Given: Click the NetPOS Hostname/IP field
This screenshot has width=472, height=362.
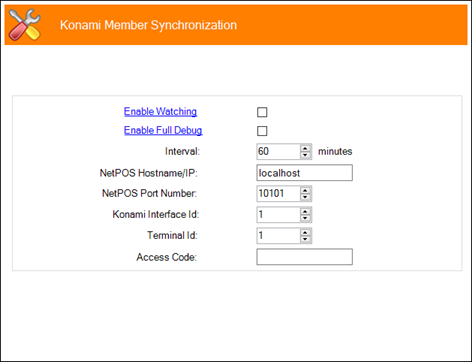Looking at the screenshot, I should tap(304, 173).
